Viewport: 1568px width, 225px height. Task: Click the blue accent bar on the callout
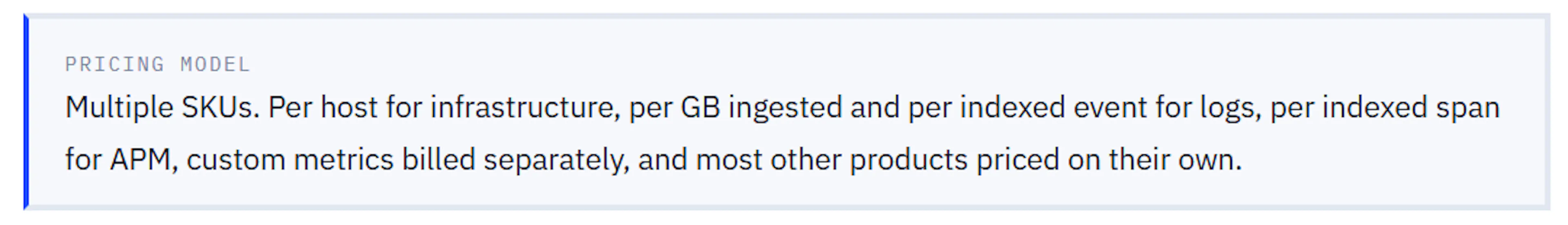click(x=26, y=112)
